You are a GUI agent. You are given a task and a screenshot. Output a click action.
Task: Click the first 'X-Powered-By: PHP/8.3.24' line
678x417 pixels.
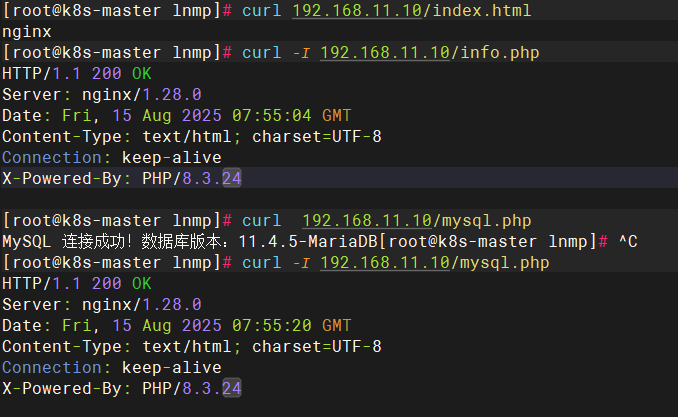click(x=122, y=178)
